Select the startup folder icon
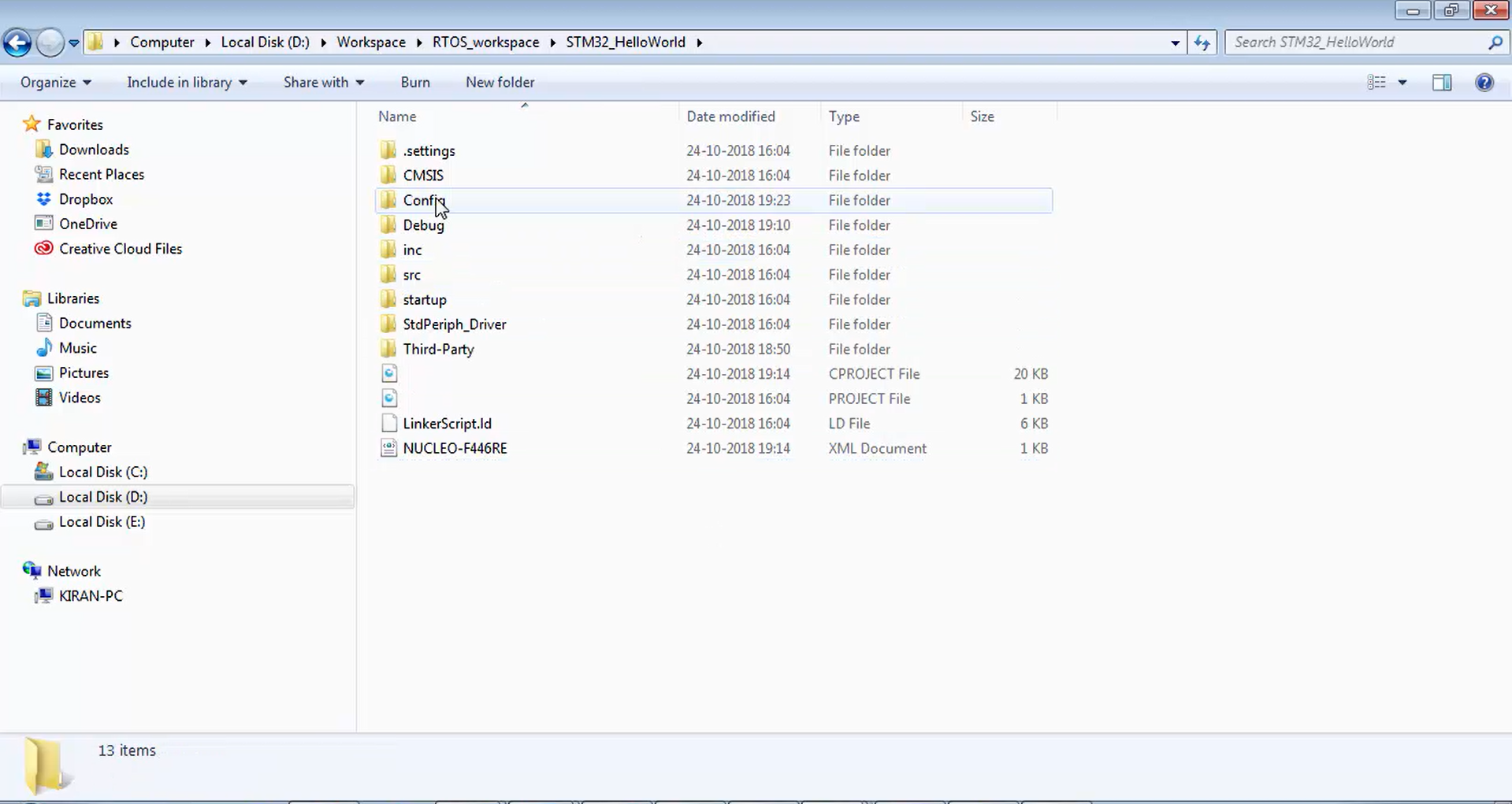Screen dimensions: 1512x804 point(388,300)
